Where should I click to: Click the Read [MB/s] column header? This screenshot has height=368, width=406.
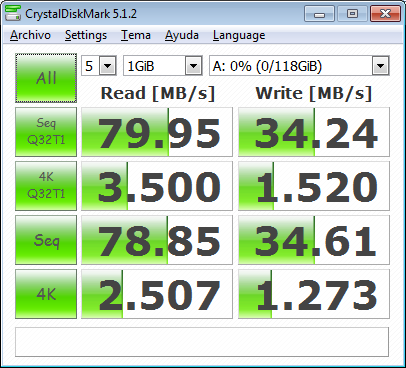[158, 93]
